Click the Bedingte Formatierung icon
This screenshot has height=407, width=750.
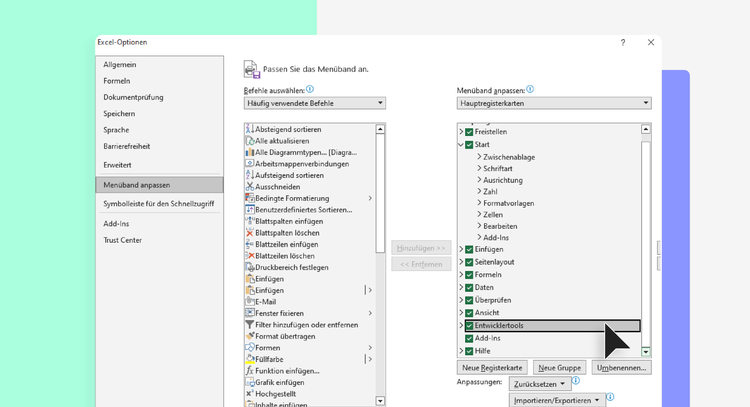(249, 198)
